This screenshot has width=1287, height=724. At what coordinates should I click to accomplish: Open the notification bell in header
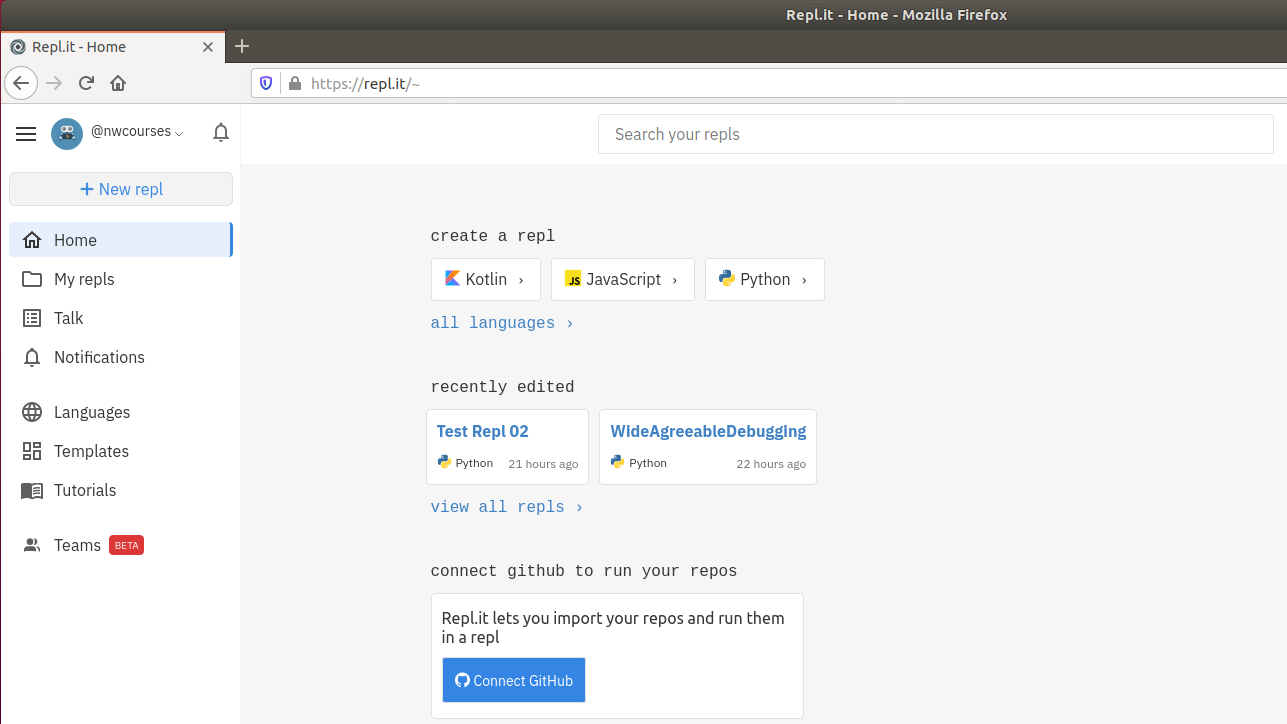[x=221, y=133]
